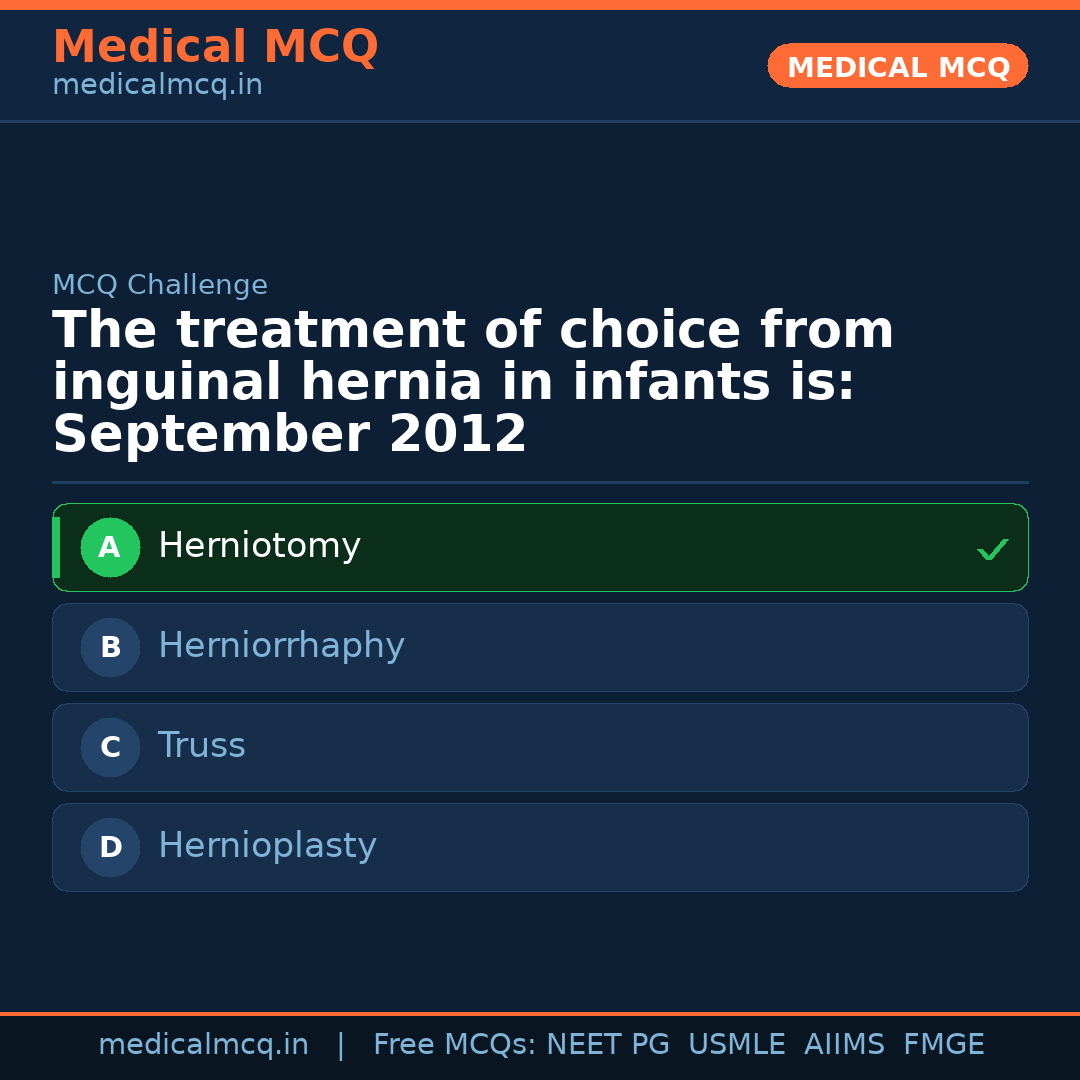Click the green checkmark on Herniotomy

[x=992, y=549]
